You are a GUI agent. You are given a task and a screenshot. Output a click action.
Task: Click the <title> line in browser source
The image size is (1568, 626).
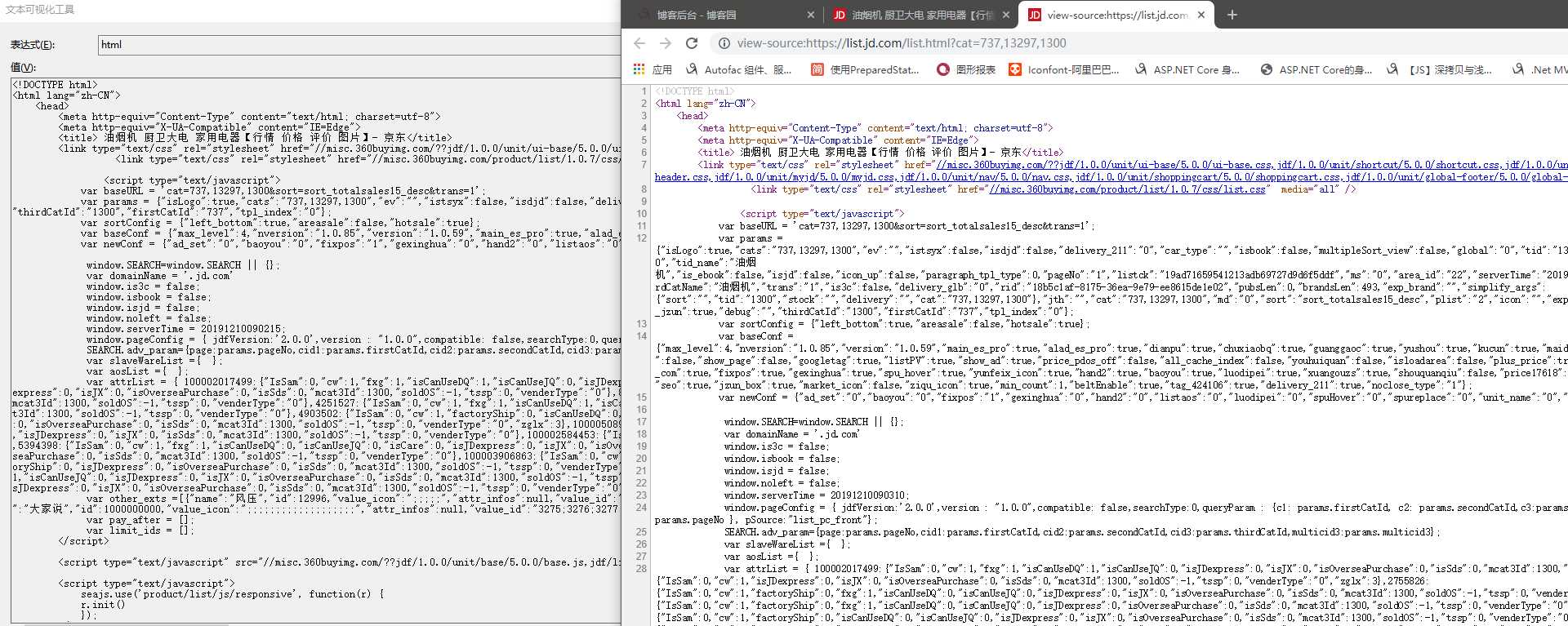pyautogui.click(x=880, y=153)
